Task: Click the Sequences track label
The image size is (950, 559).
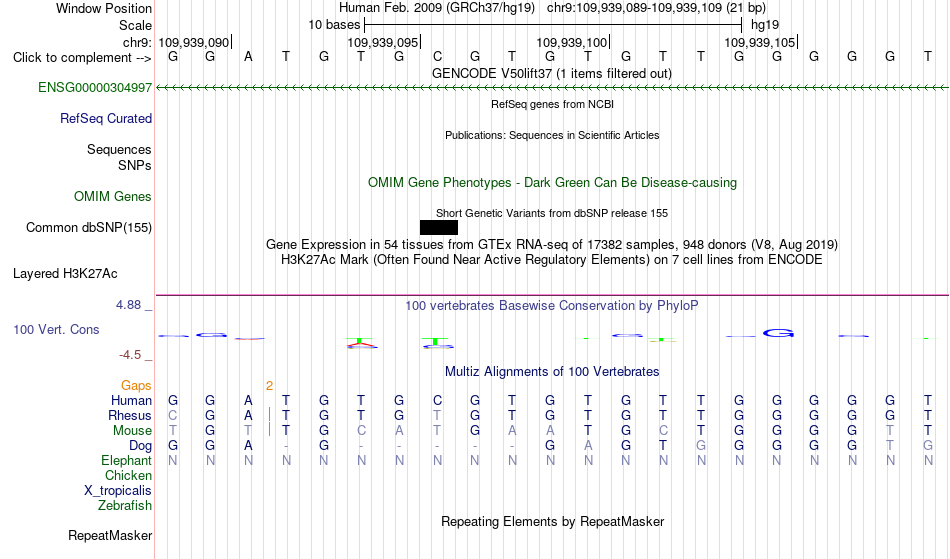Action: coord(119,150)
